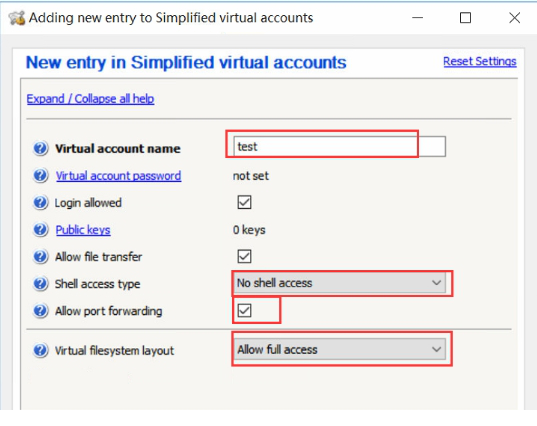
Task: Click help icon next to Login allowed
Action: [40, 202]
